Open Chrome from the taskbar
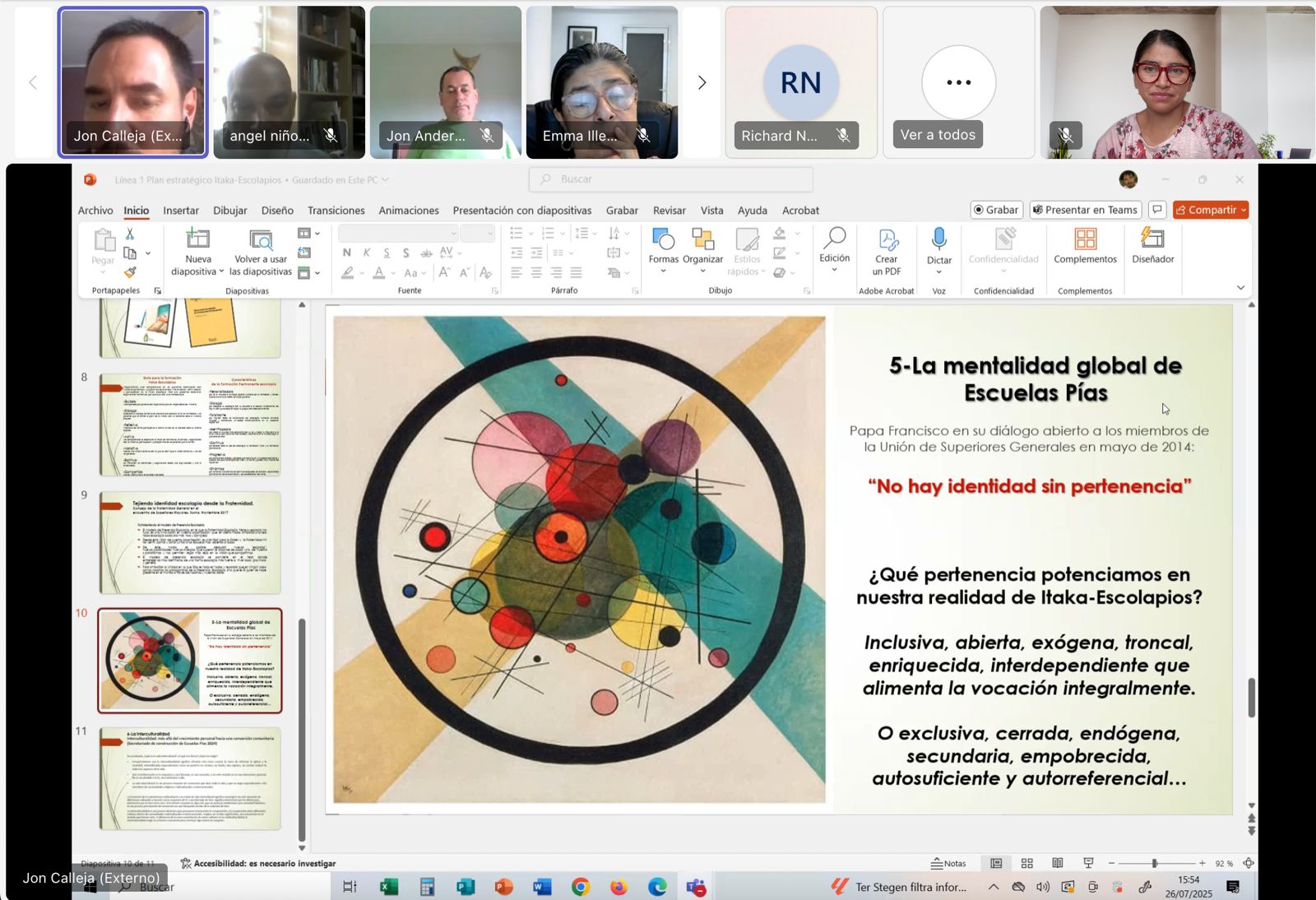The height and width of the screenshot is (900, 1316). pyautogui.click(x=581, y=887)
